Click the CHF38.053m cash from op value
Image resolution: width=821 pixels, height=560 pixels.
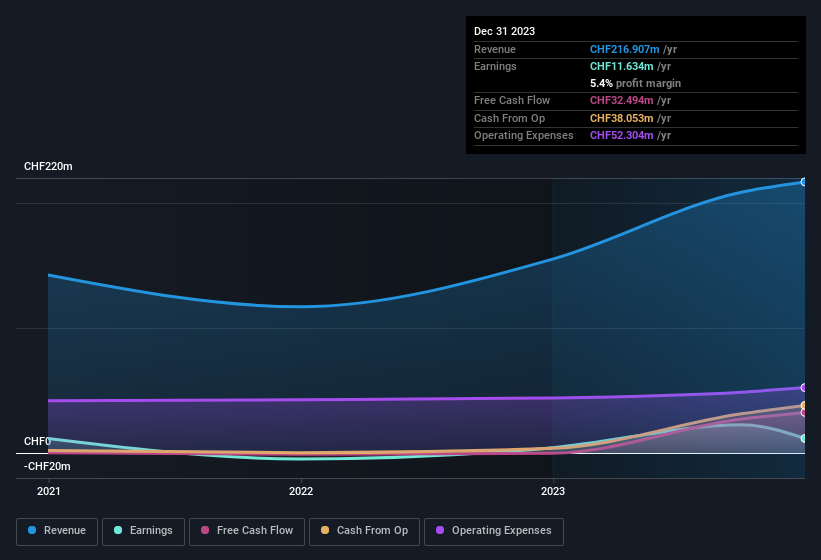click(x=622, y=118)
